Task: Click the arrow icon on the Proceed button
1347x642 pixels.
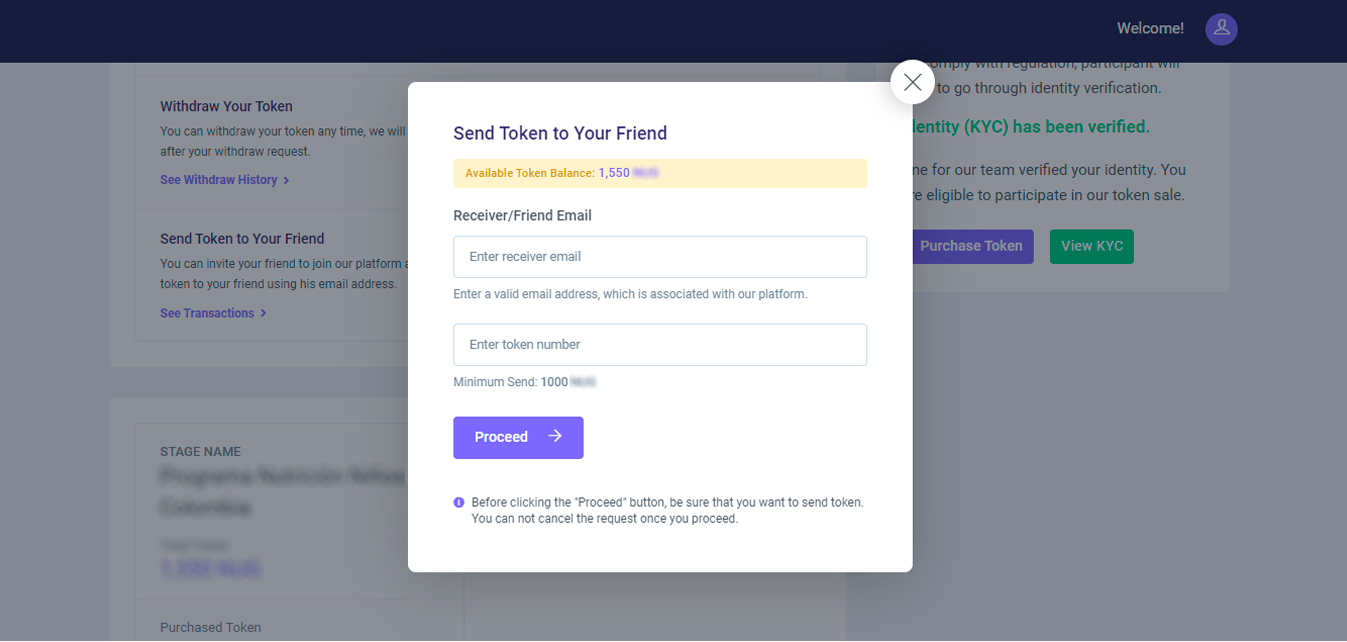Action: pos(555,436)
